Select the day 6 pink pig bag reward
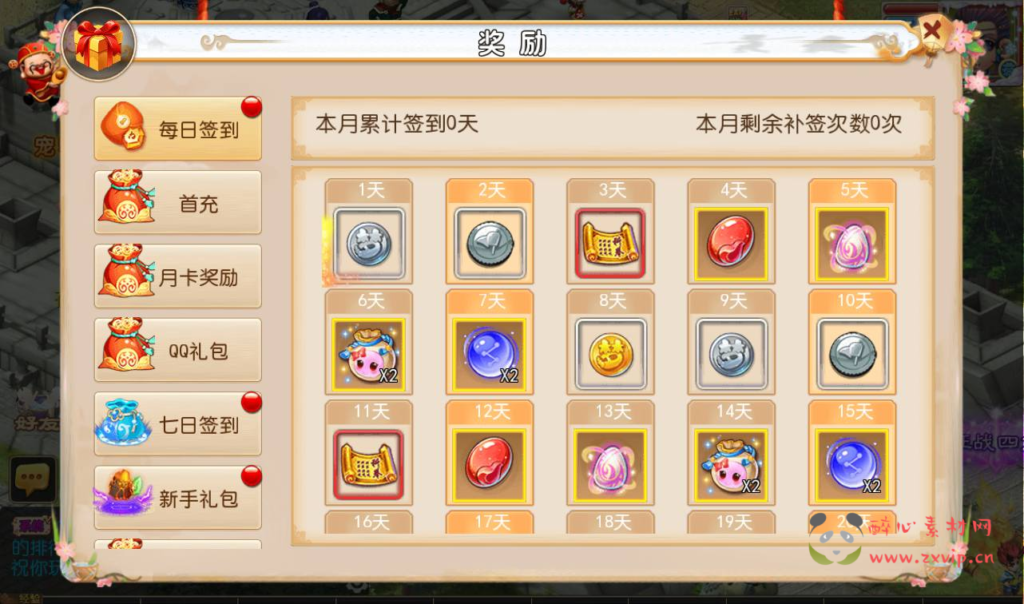The image size is (1024, 604). [369, 355]
